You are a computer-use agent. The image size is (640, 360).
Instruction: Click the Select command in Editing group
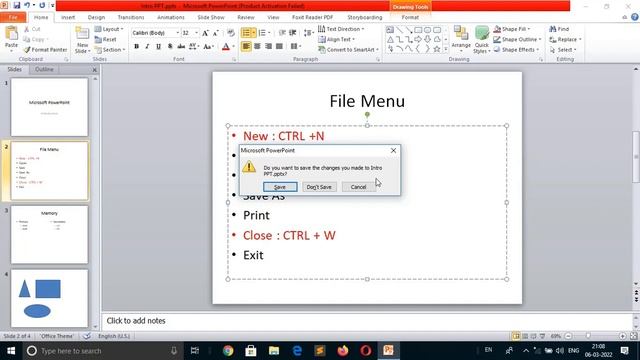[563, 49]
